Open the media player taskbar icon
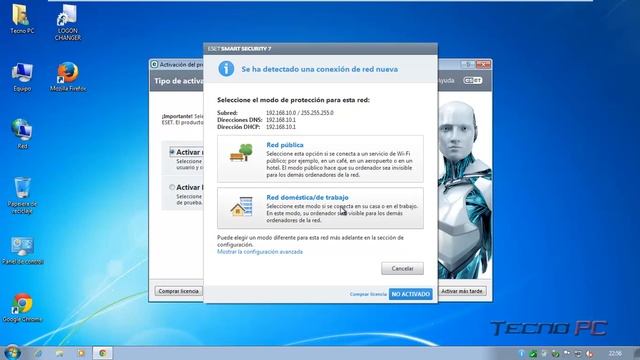Image resolution: width=640 pixels, height=360 pixels. pos(81,353)
